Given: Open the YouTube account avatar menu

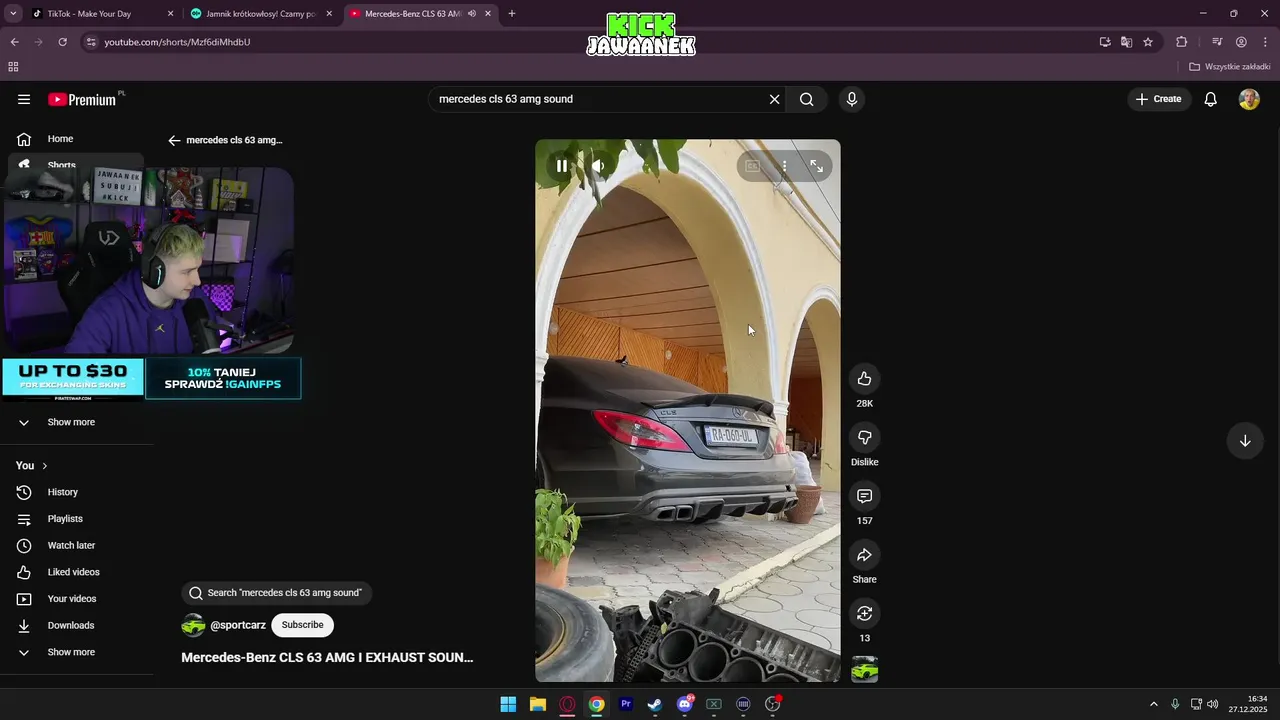Looking at the screenshot, I should coord(1249,99).
